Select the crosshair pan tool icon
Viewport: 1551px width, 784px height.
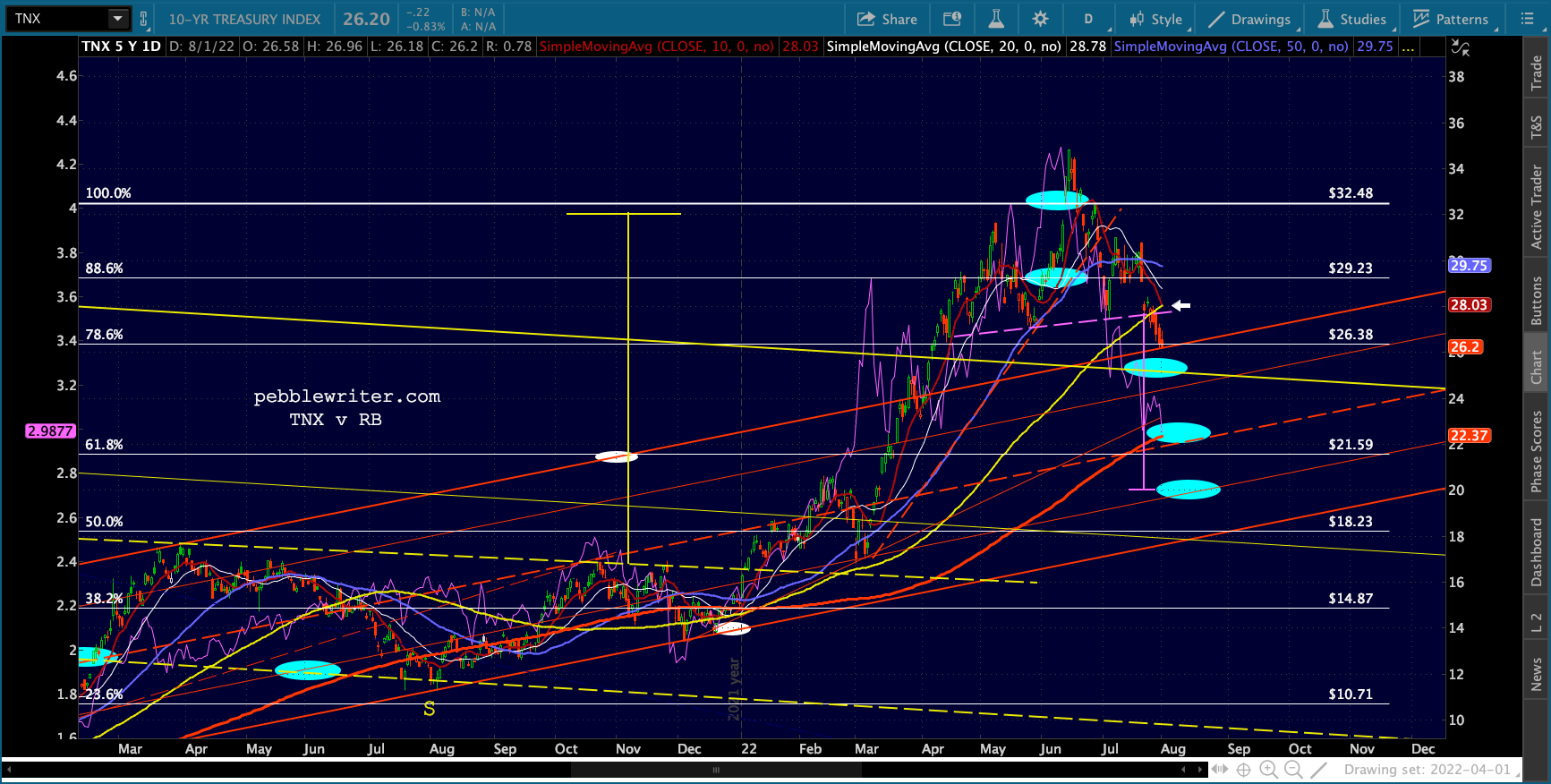[x=1243, y=770]
